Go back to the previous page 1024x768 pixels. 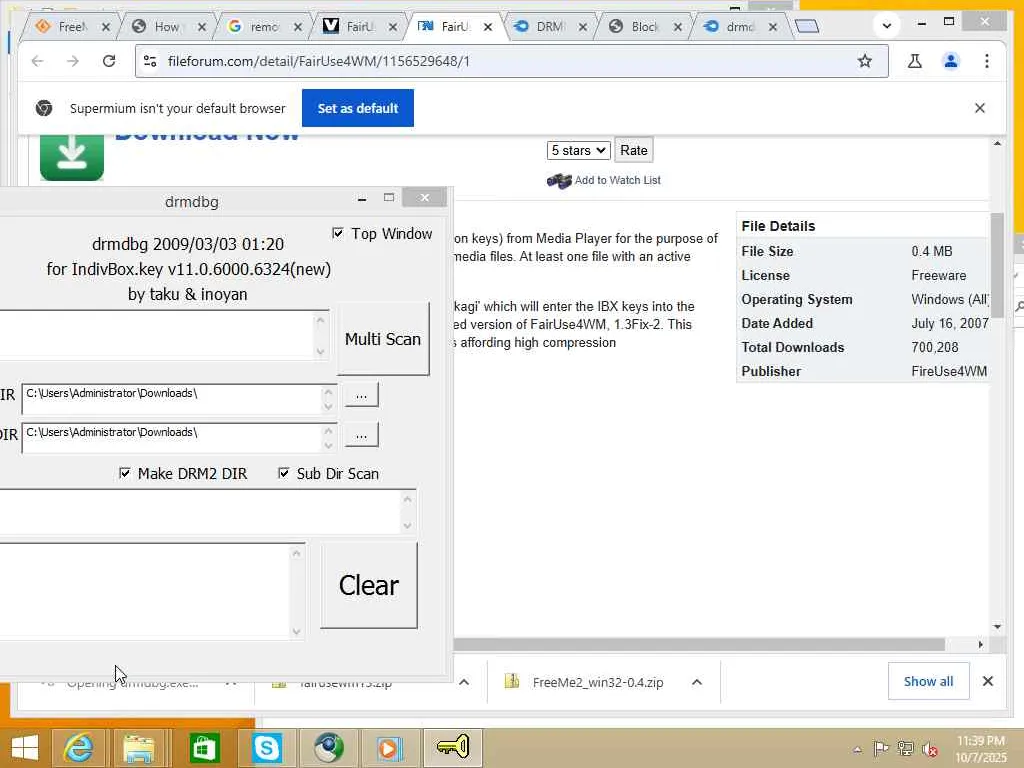pos(37,61)
